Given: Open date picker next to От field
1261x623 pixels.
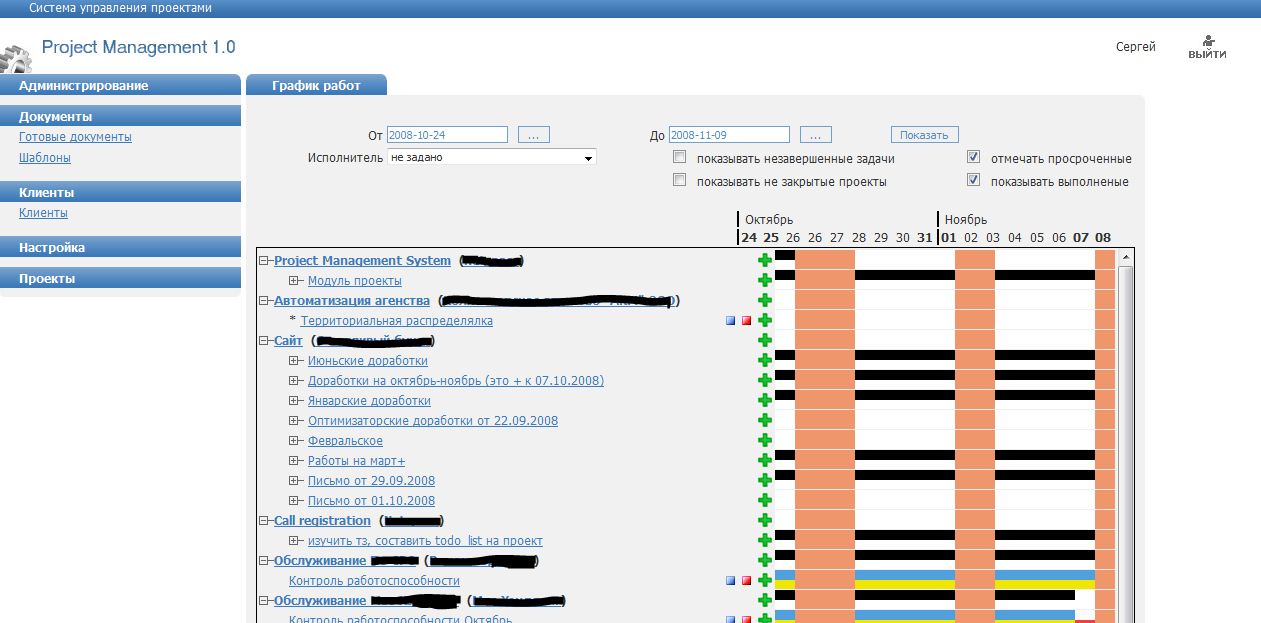Looking at the screenshot, I should (534, 134).
